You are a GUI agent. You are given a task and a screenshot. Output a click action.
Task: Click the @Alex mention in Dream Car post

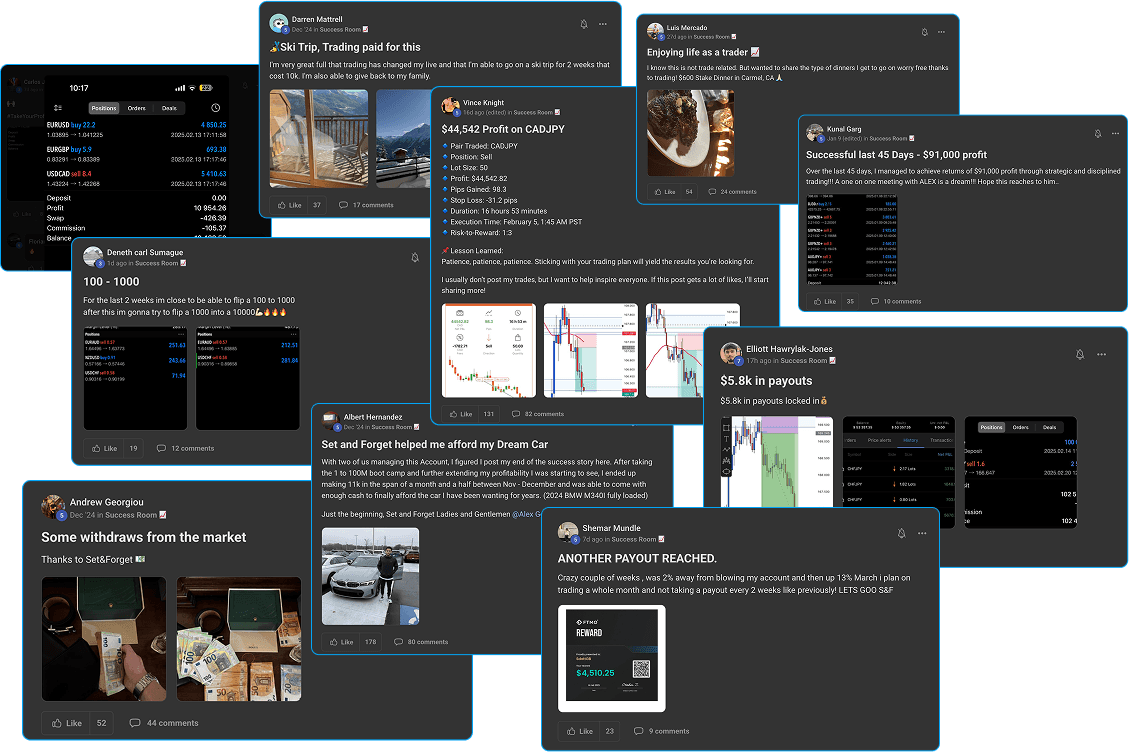pos(525,514)
